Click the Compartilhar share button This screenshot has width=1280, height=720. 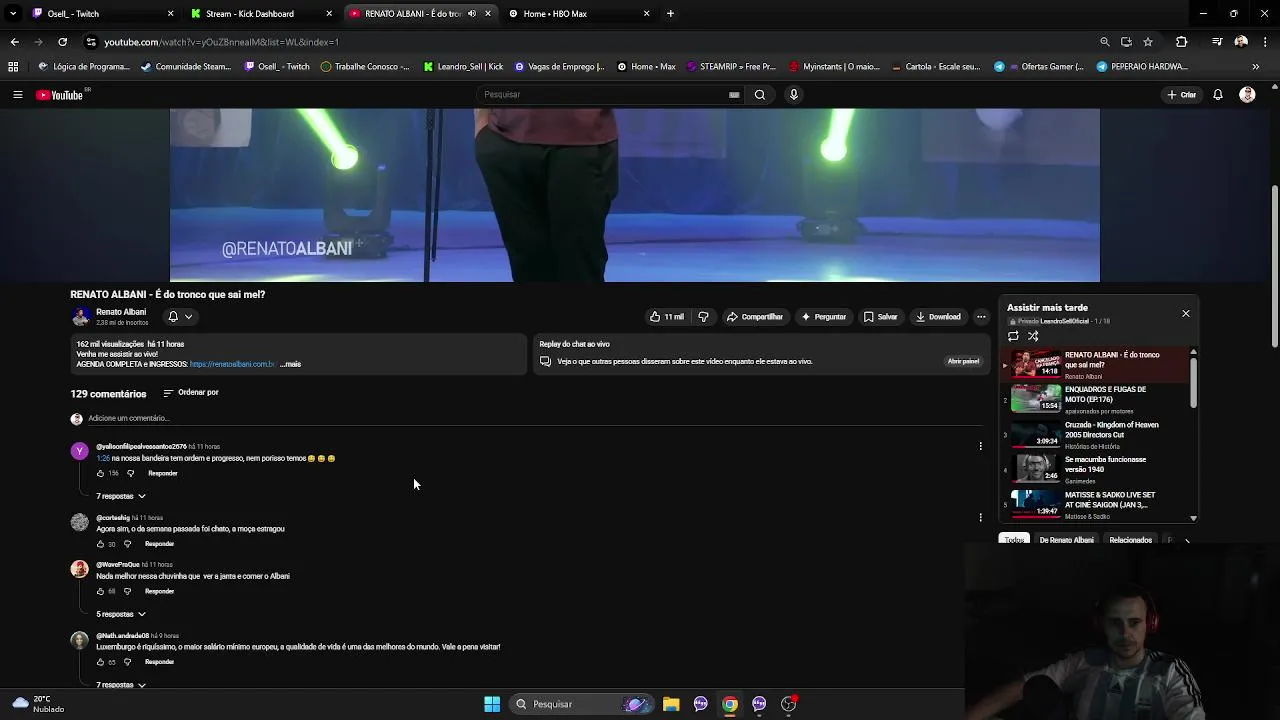pos(755,317)
